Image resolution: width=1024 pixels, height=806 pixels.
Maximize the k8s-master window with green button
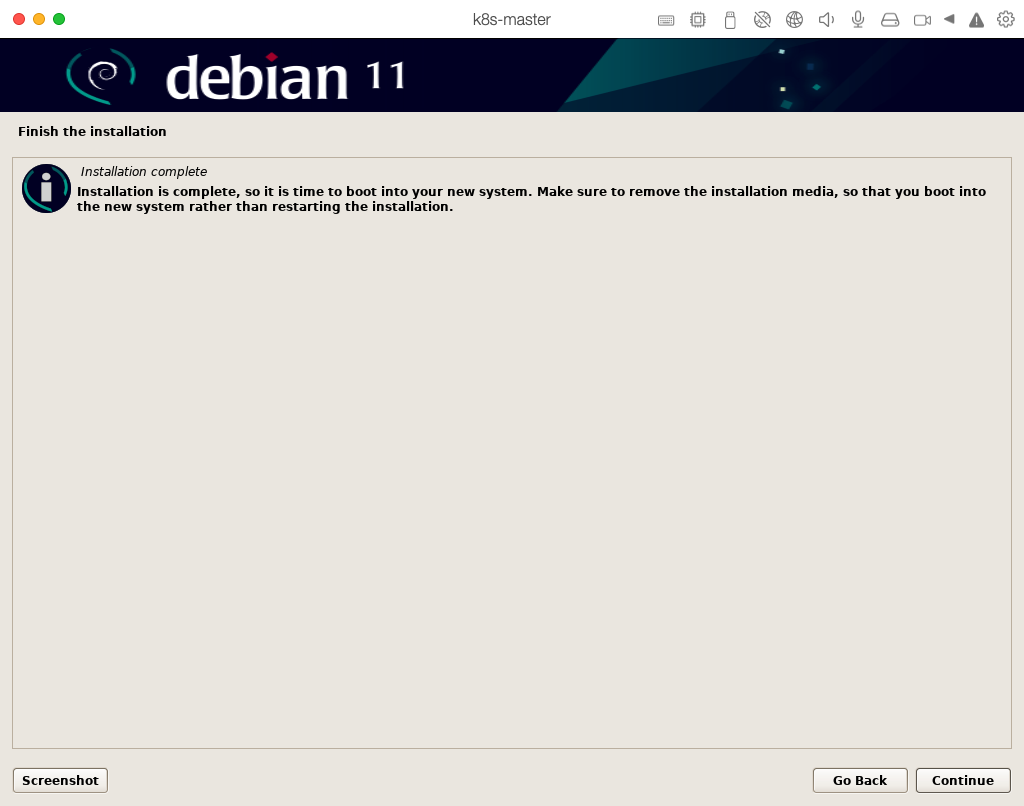[x=59, y=19]
